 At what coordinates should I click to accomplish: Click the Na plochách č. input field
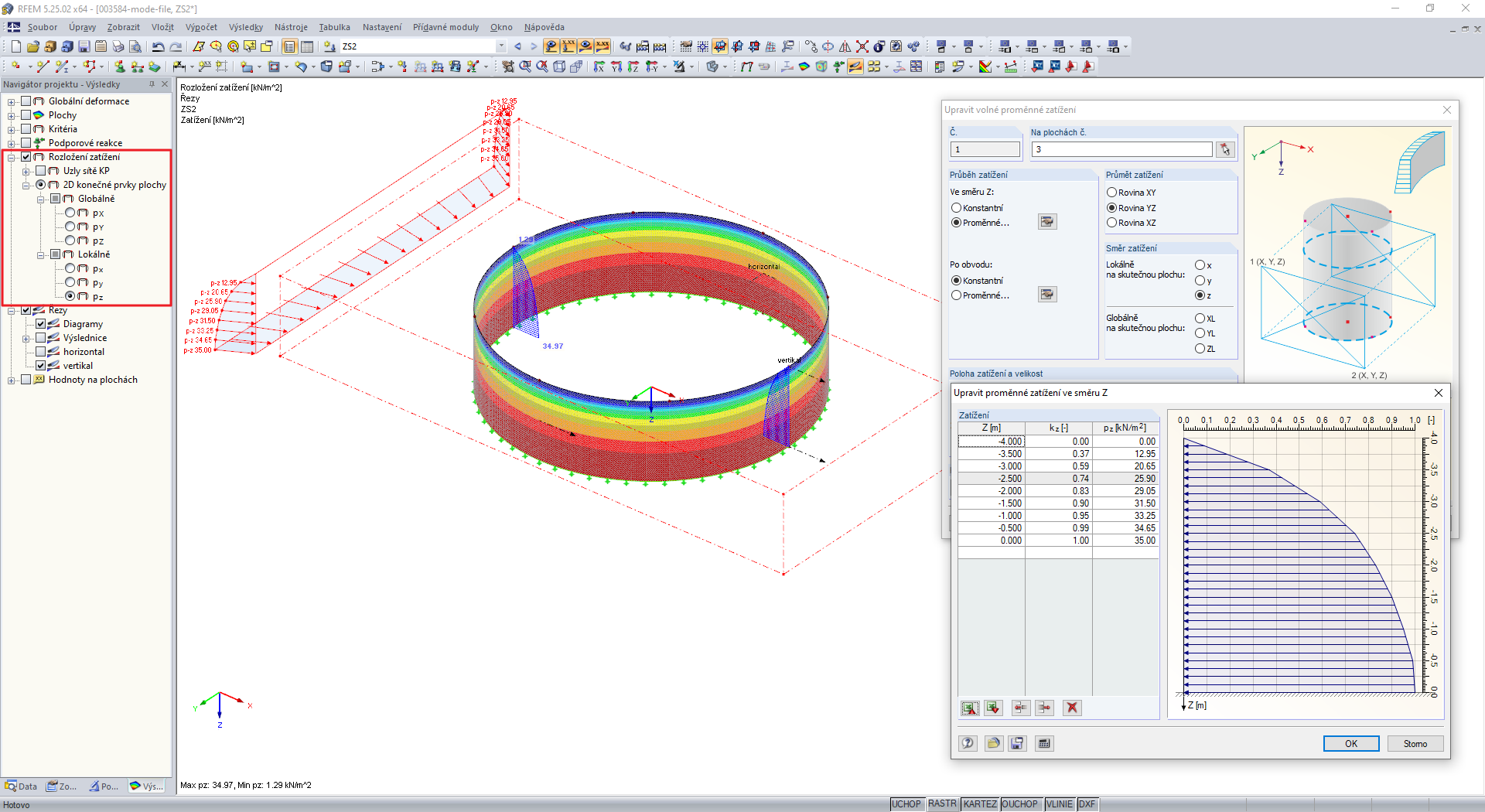pyautogui.click(x=1121, y=149)
